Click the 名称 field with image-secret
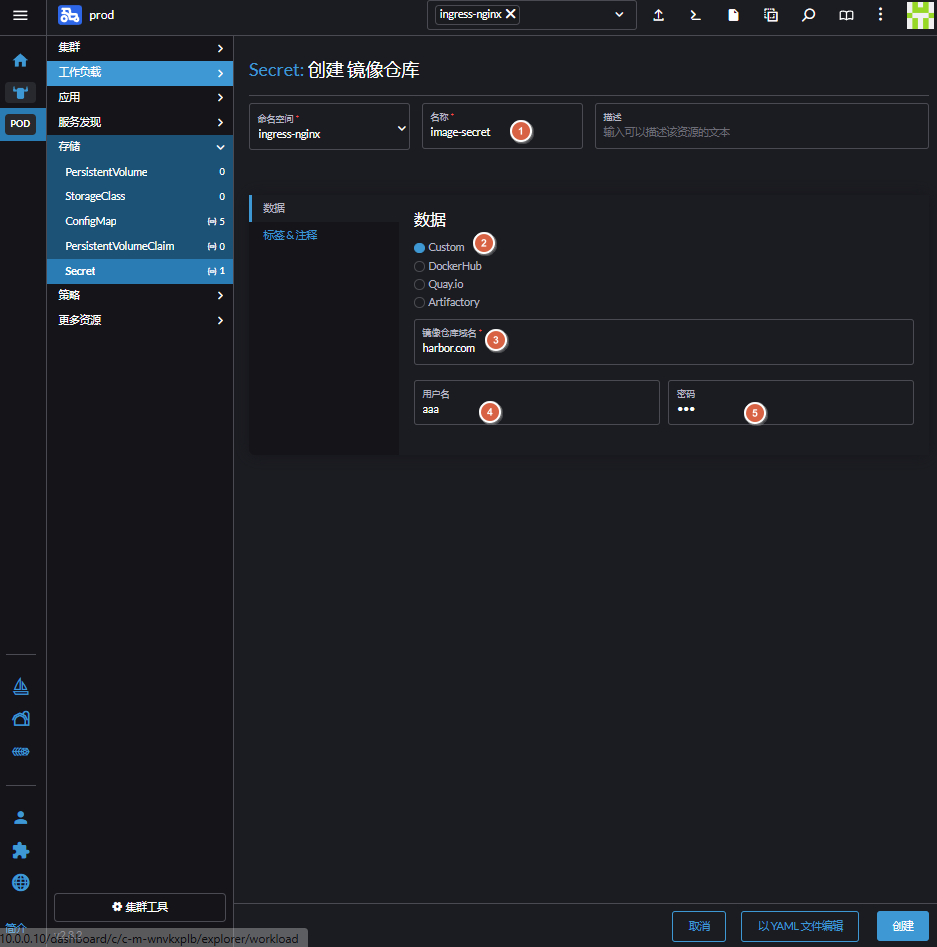Image resolution: width=937 pixels, height=947 pixels. 502,126
